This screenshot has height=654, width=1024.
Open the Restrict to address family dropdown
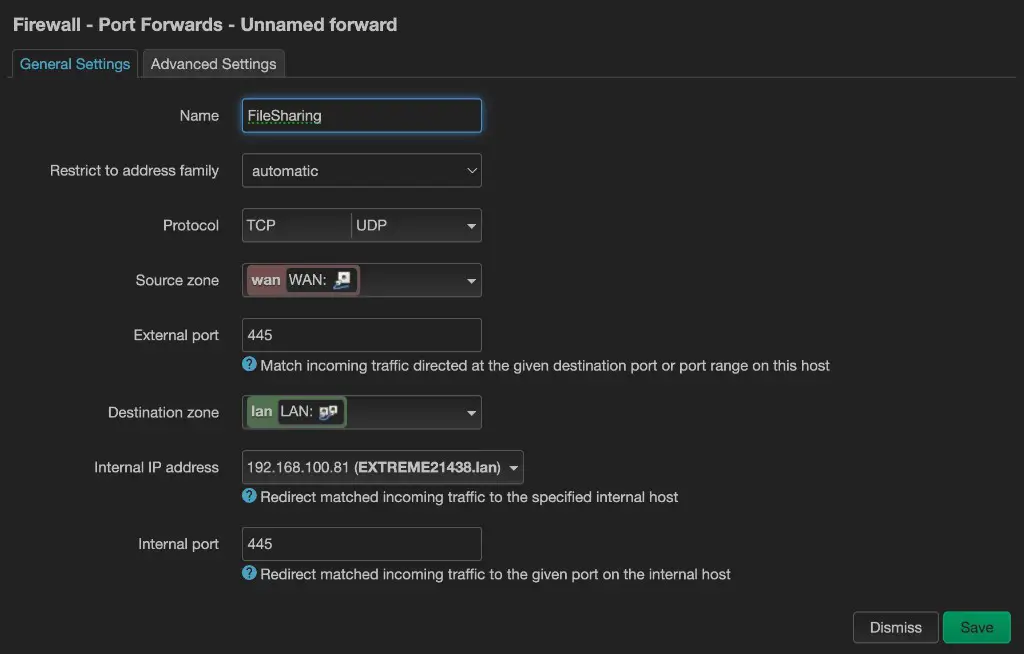click(x=361, y=171)
